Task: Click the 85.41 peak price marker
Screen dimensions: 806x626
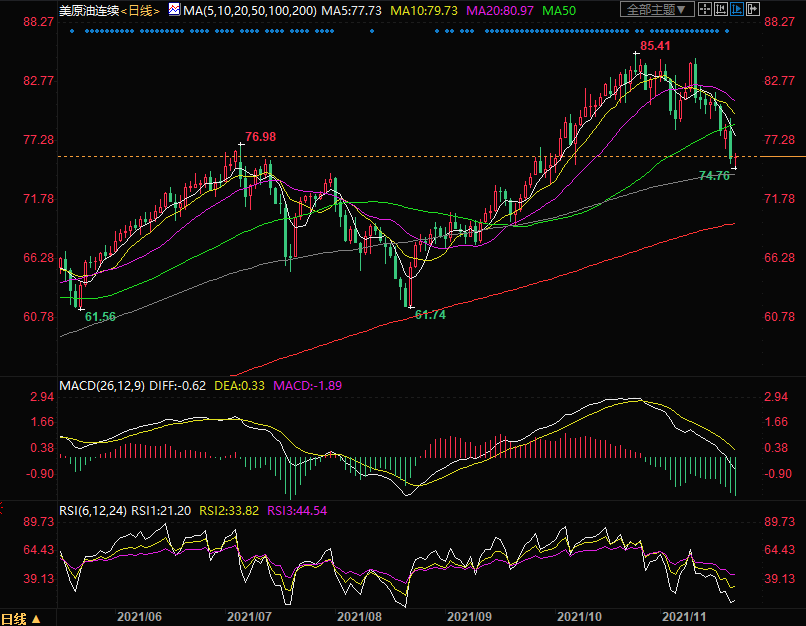Action: (655, 46)
